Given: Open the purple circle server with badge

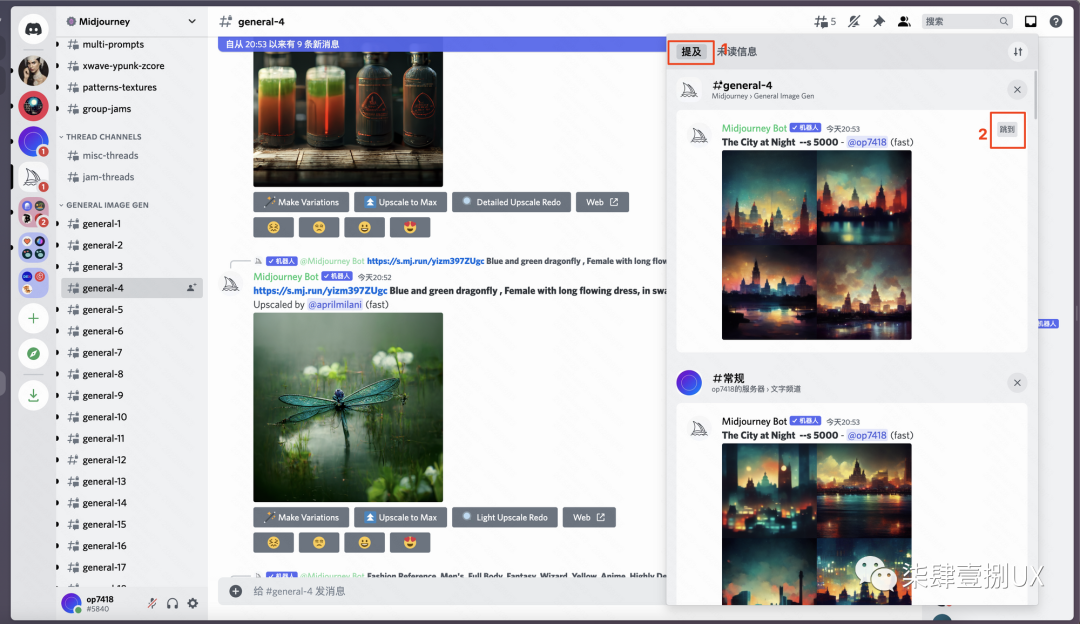Looking at the screenshot, I should coord(33,142).
